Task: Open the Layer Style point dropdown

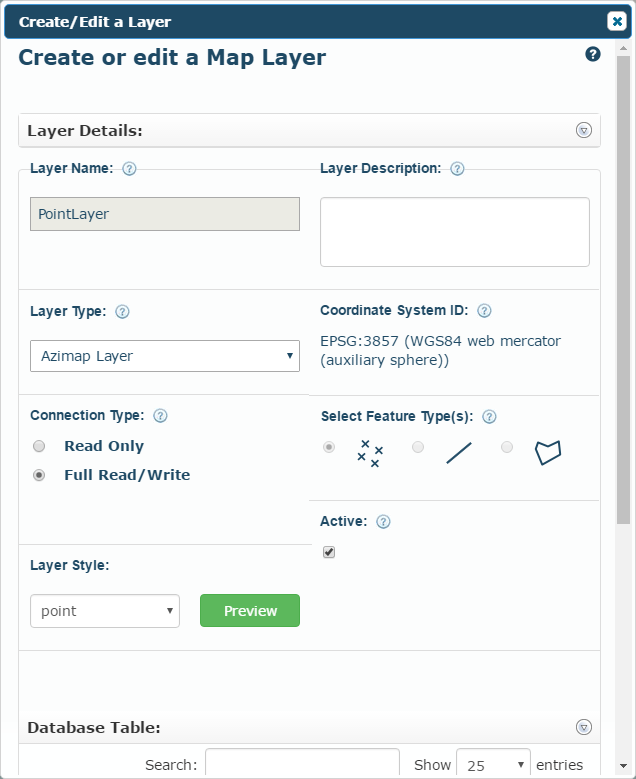Action: 105,611
